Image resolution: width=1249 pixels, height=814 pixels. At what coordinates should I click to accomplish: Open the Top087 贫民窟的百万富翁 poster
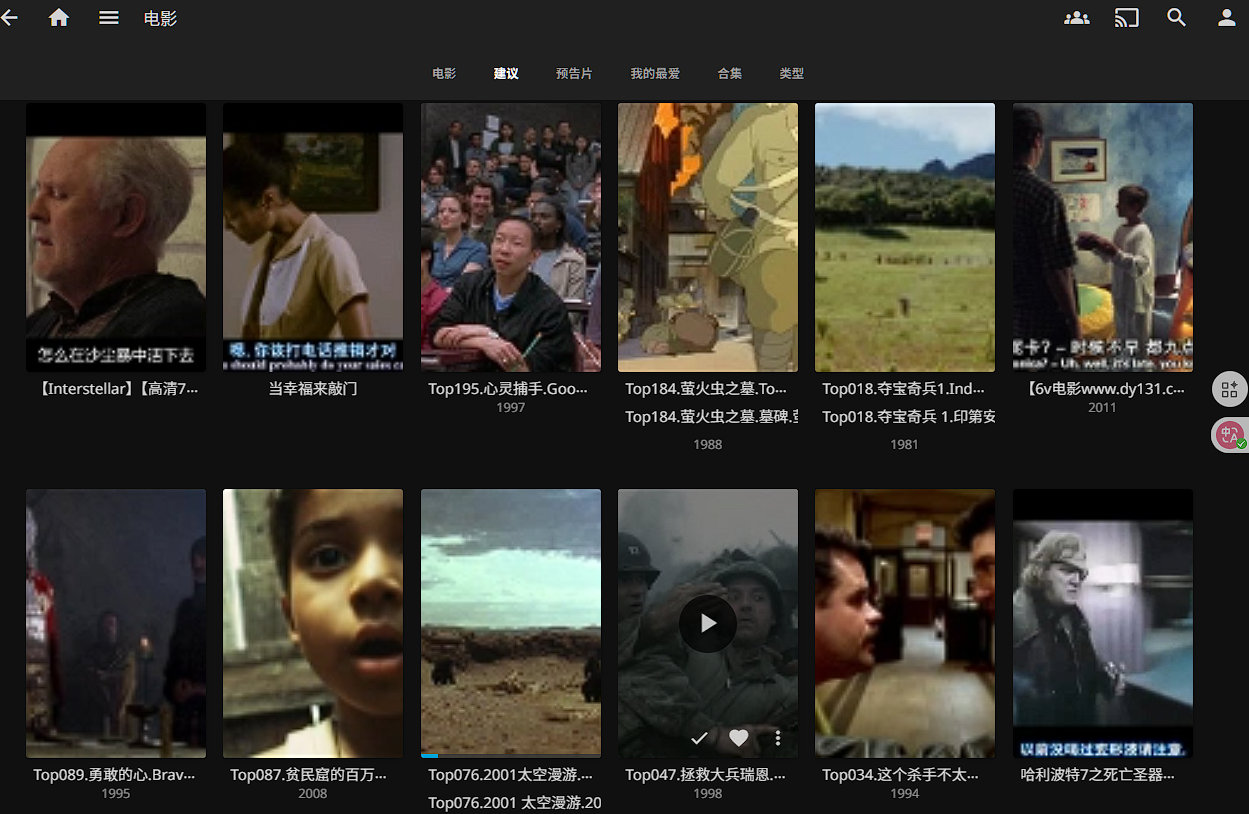point(313,623)
